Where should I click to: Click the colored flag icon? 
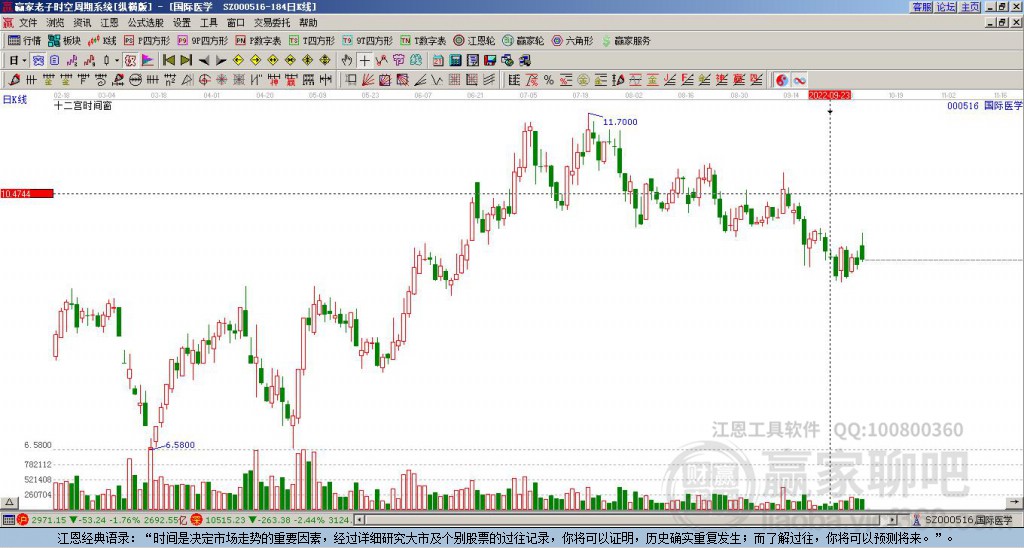(148, 61)
